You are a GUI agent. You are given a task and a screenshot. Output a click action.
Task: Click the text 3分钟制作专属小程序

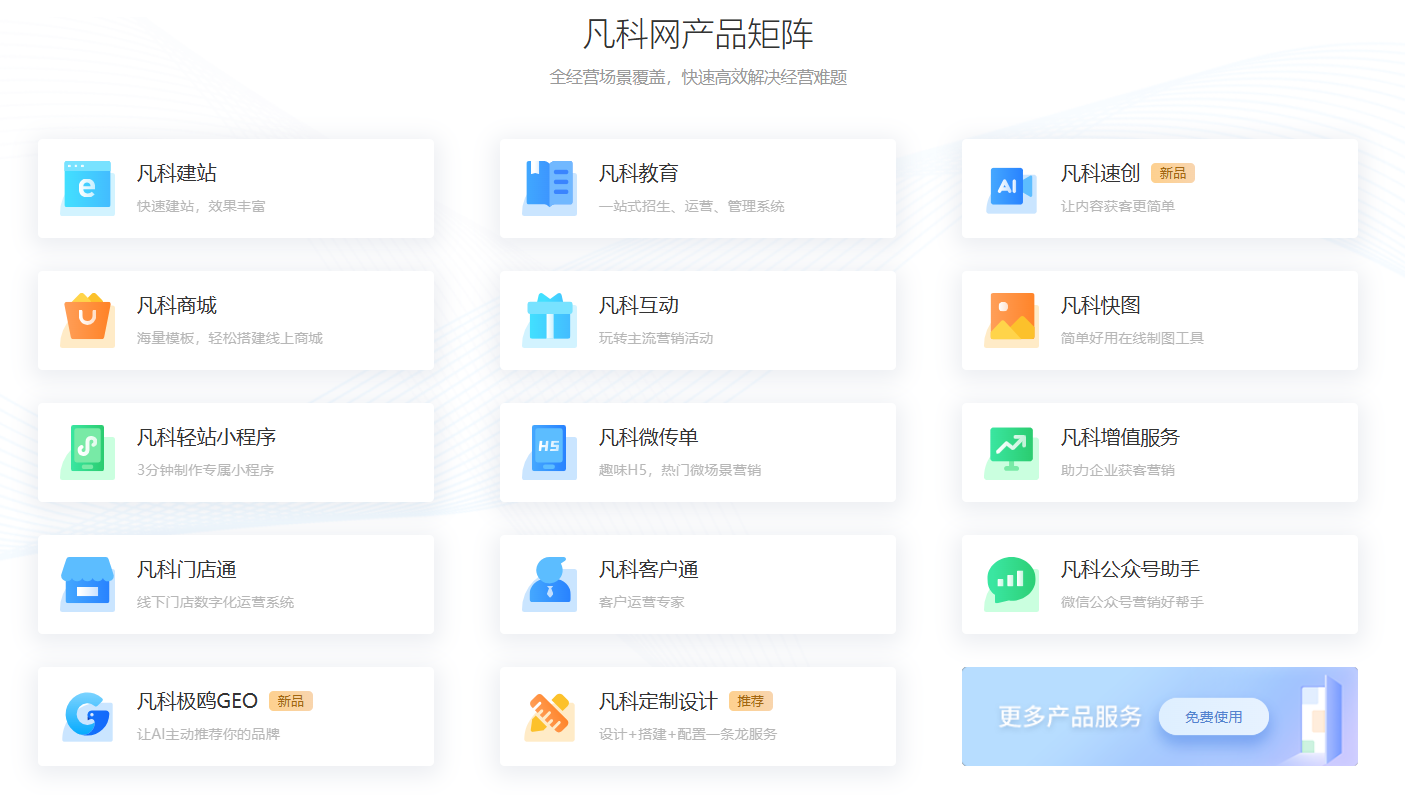tap(205, 470)
